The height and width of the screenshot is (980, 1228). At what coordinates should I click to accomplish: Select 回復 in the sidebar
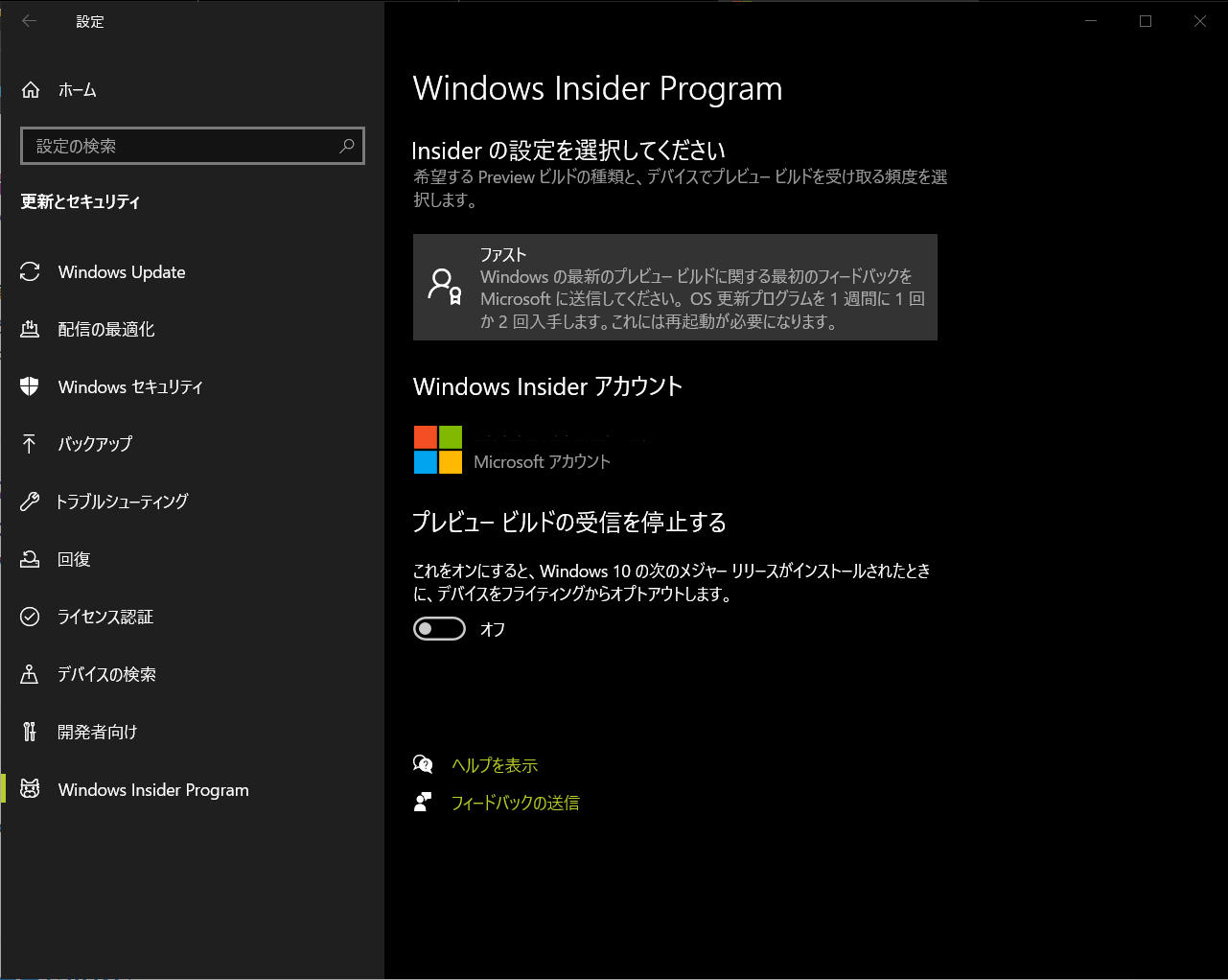tap(192, 559)
